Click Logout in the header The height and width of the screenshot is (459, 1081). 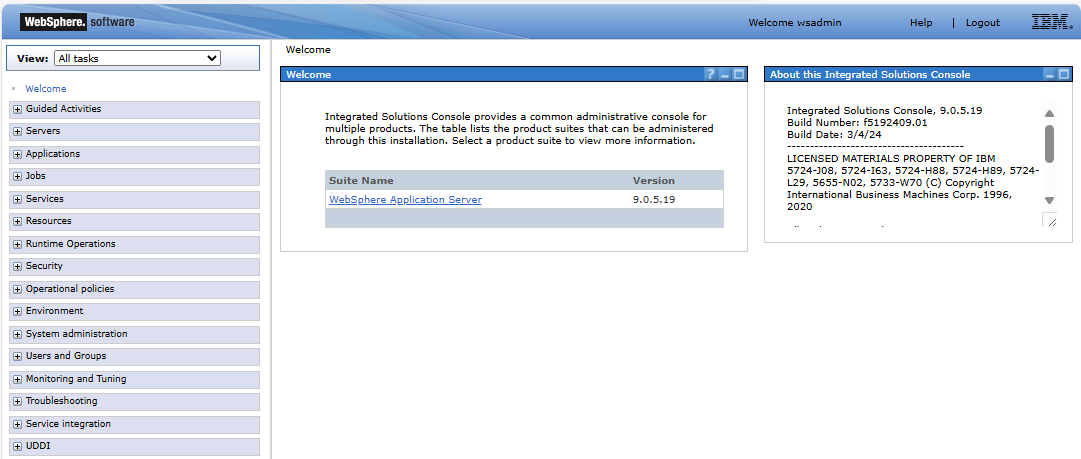[982, 23]
